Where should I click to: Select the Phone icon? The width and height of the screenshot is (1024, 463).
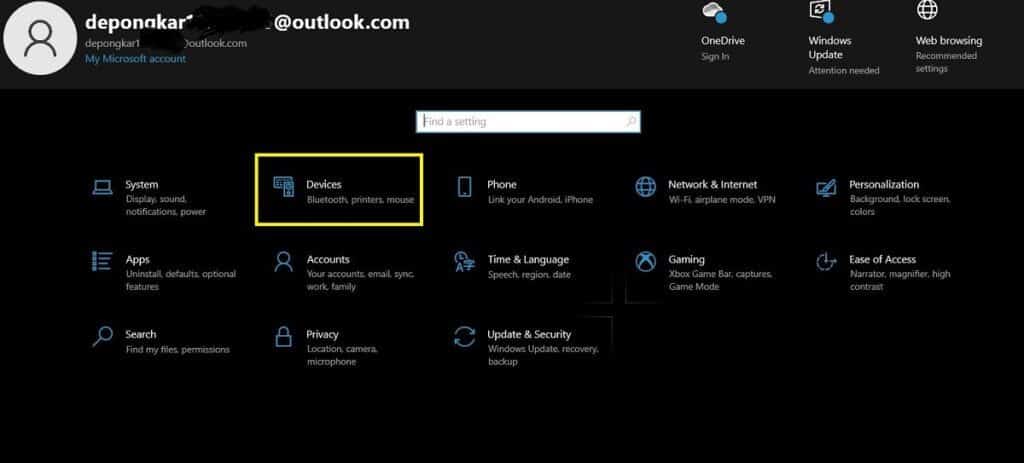point(464,187)
